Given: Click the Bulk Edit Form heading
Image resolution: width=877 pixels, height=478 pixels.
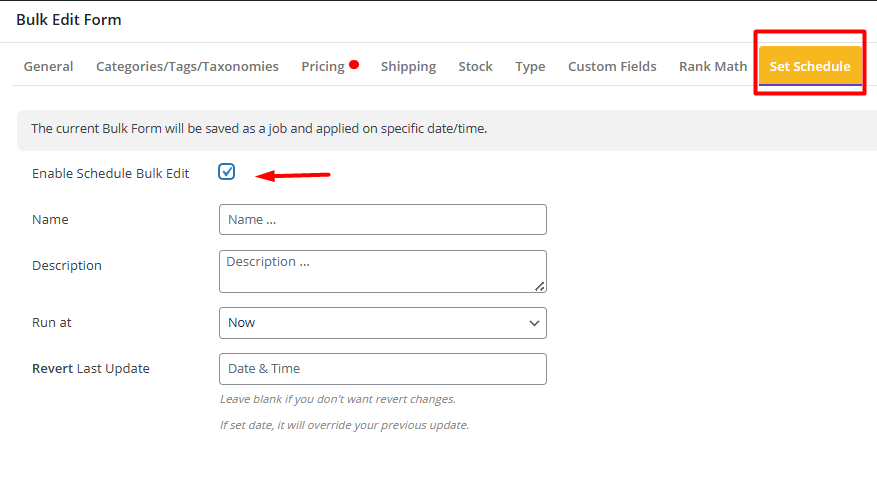Looking at the screenshot, I should pyautogui.click(x=69, y=19).
